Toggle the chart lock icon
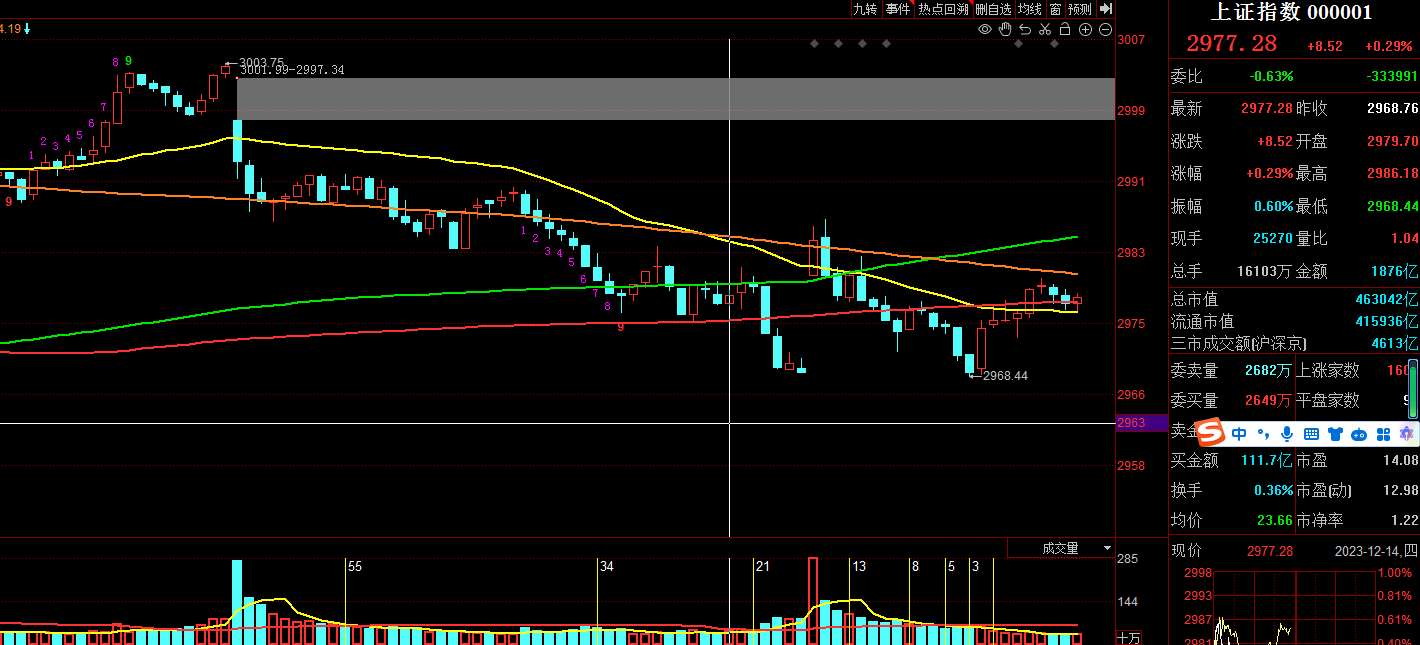This screenshot has width=1420, height=645. [1065, 30]
